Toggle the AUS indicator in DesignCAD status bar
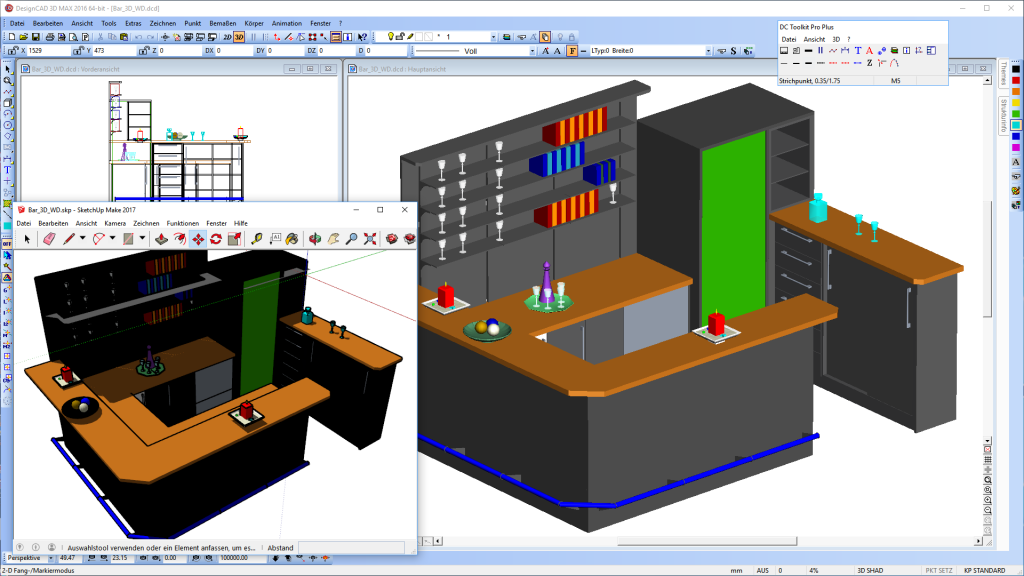1024x576 pixels. click(763, 570)
